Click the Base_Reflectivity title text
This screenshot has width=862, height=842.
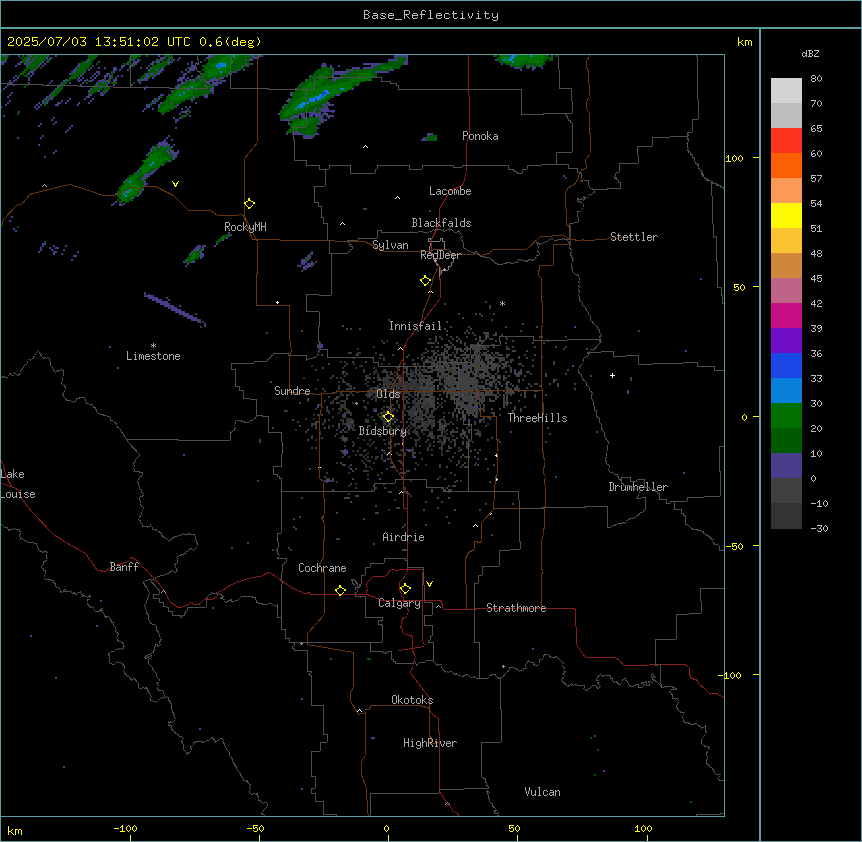[x=431, y=15]
